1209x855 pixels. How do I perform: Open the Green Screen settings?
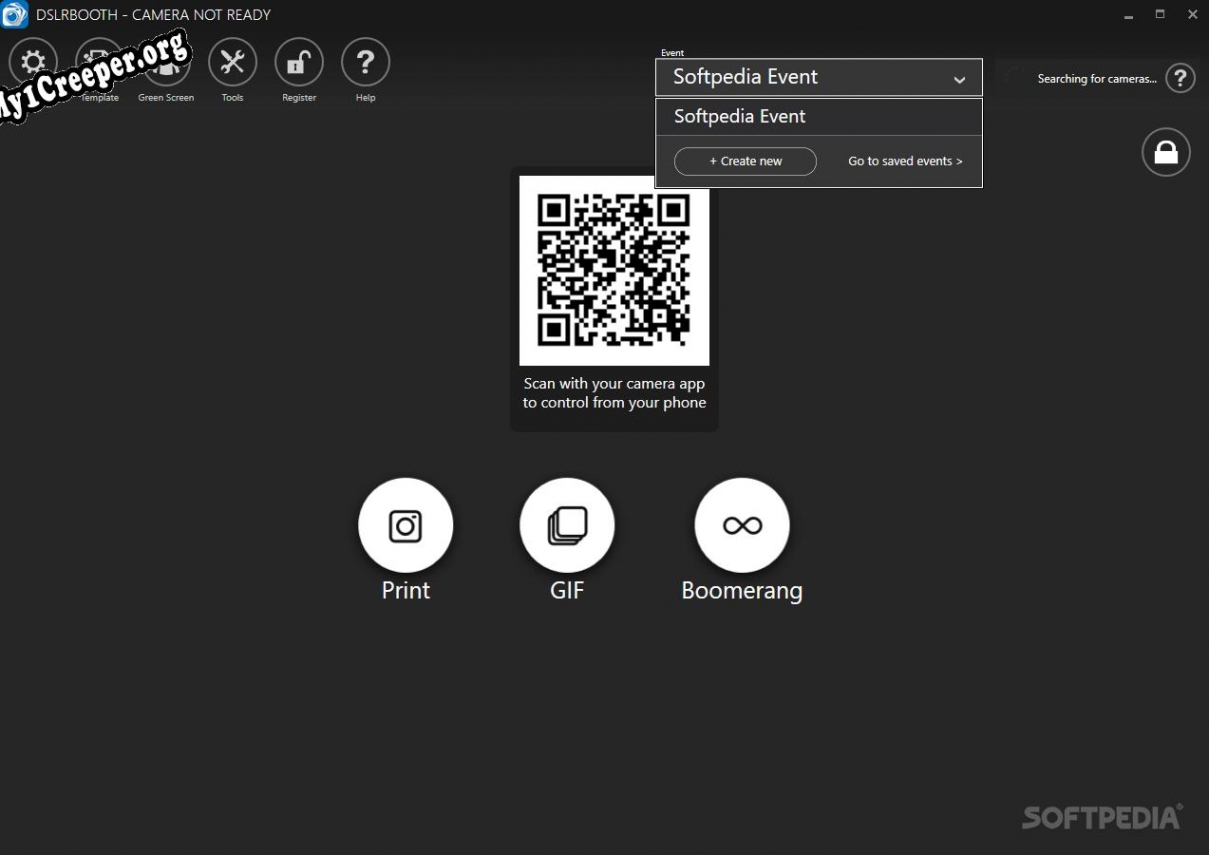click(x=166, y=63)
